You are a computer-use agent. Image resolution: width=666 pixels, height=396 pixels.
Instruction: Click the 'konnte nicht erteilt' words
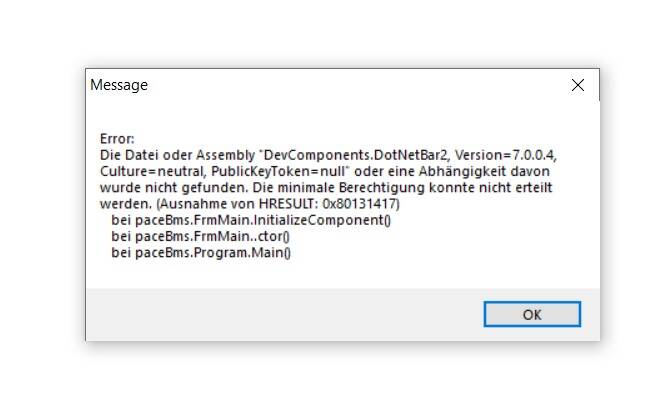coord(491,187)
